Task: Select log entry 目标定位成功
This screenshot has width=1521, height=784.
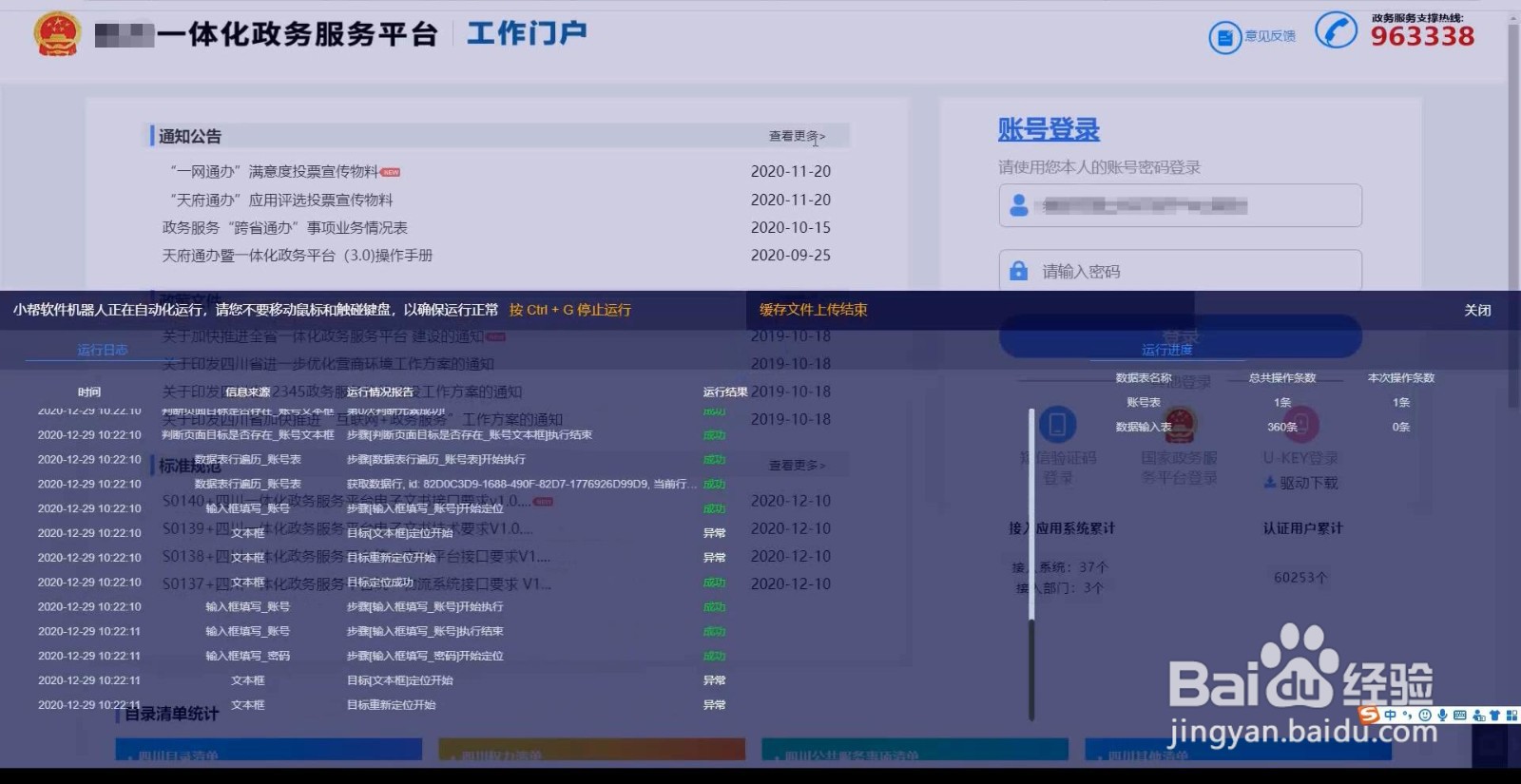Action: (380, 583)
